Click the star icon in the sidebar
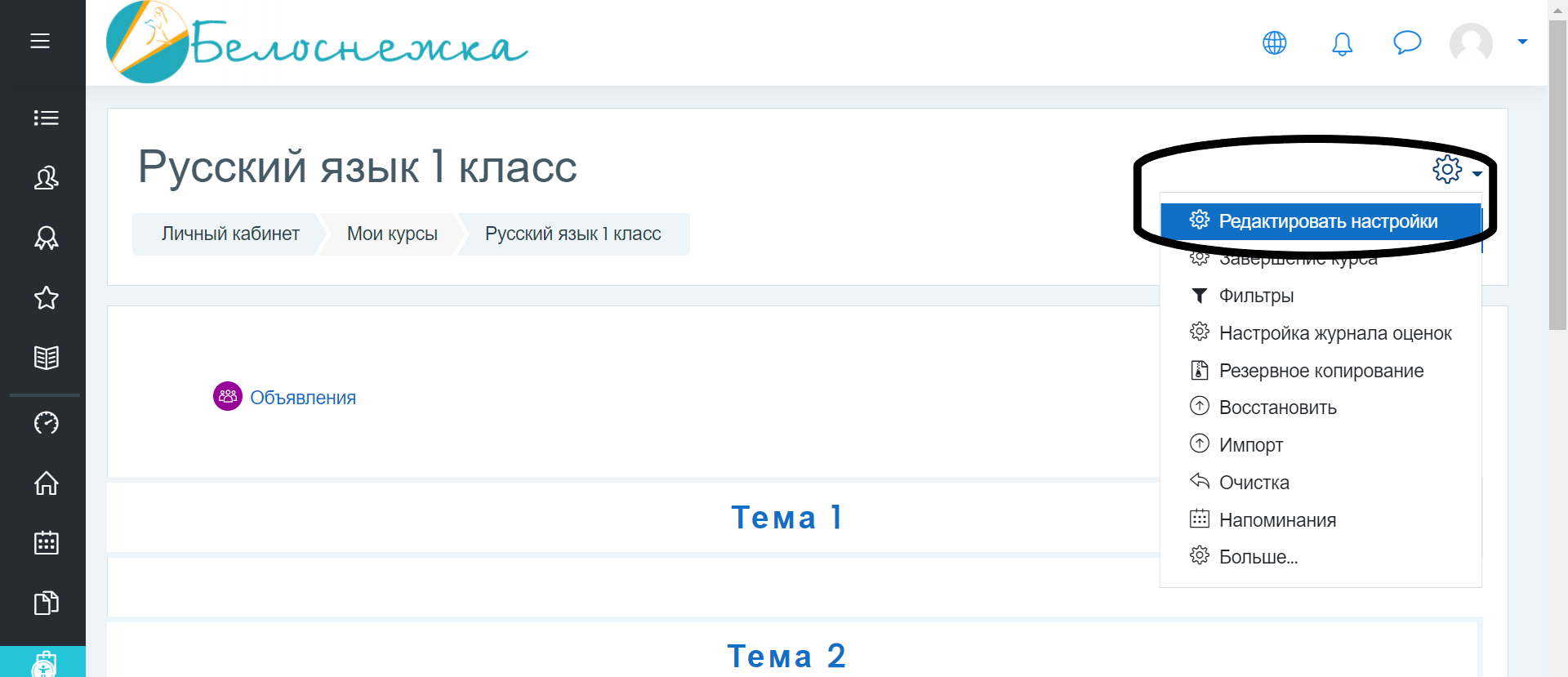Image resolution: width=1568 pixels, height=677 pixels. pyautogui.click(x=47, y=298)
